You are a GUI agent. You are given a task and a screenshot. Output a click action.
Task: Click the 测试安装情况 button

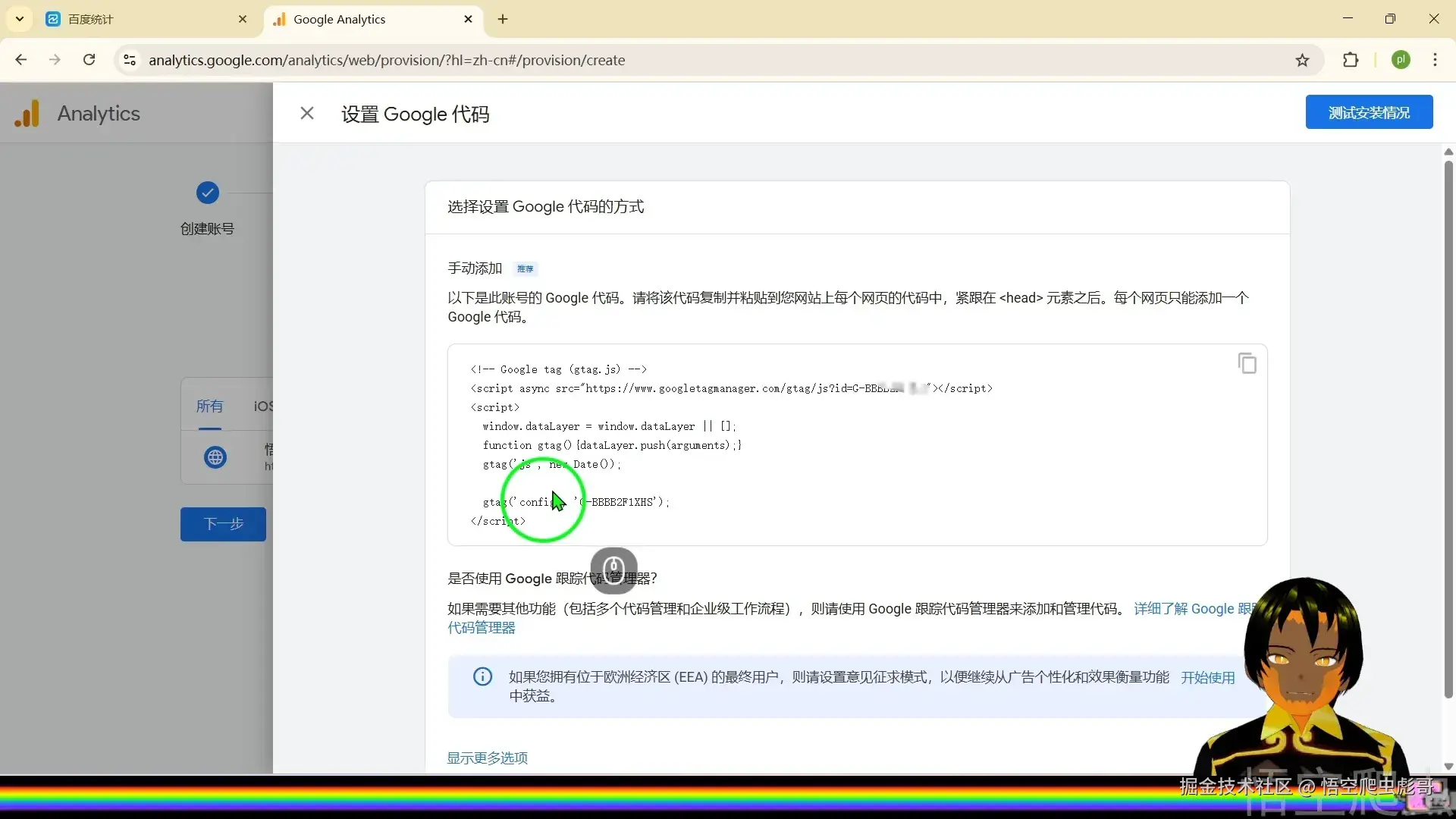click(x=1370, y=111)
